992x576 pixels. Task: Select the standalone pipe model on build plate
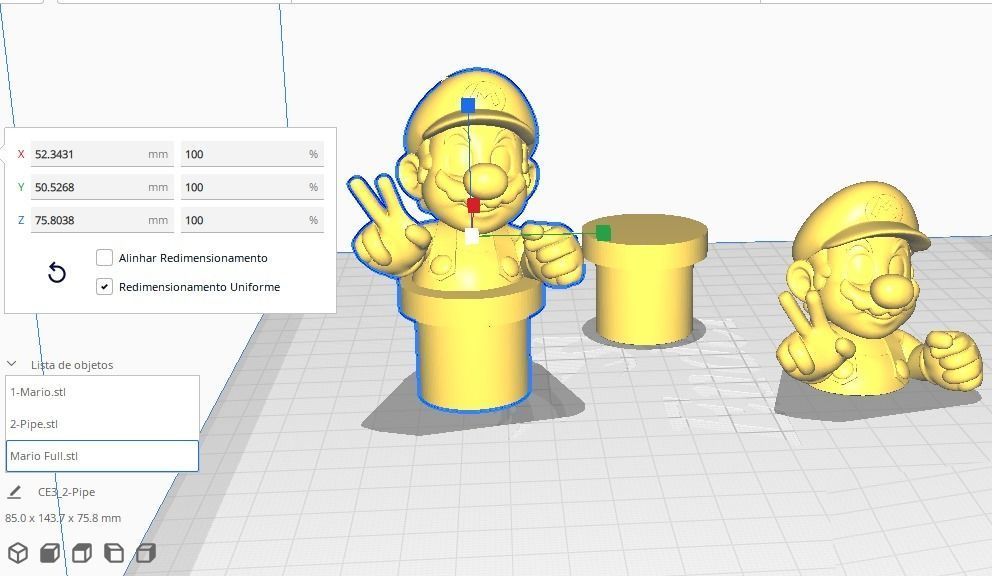(644, 280)
